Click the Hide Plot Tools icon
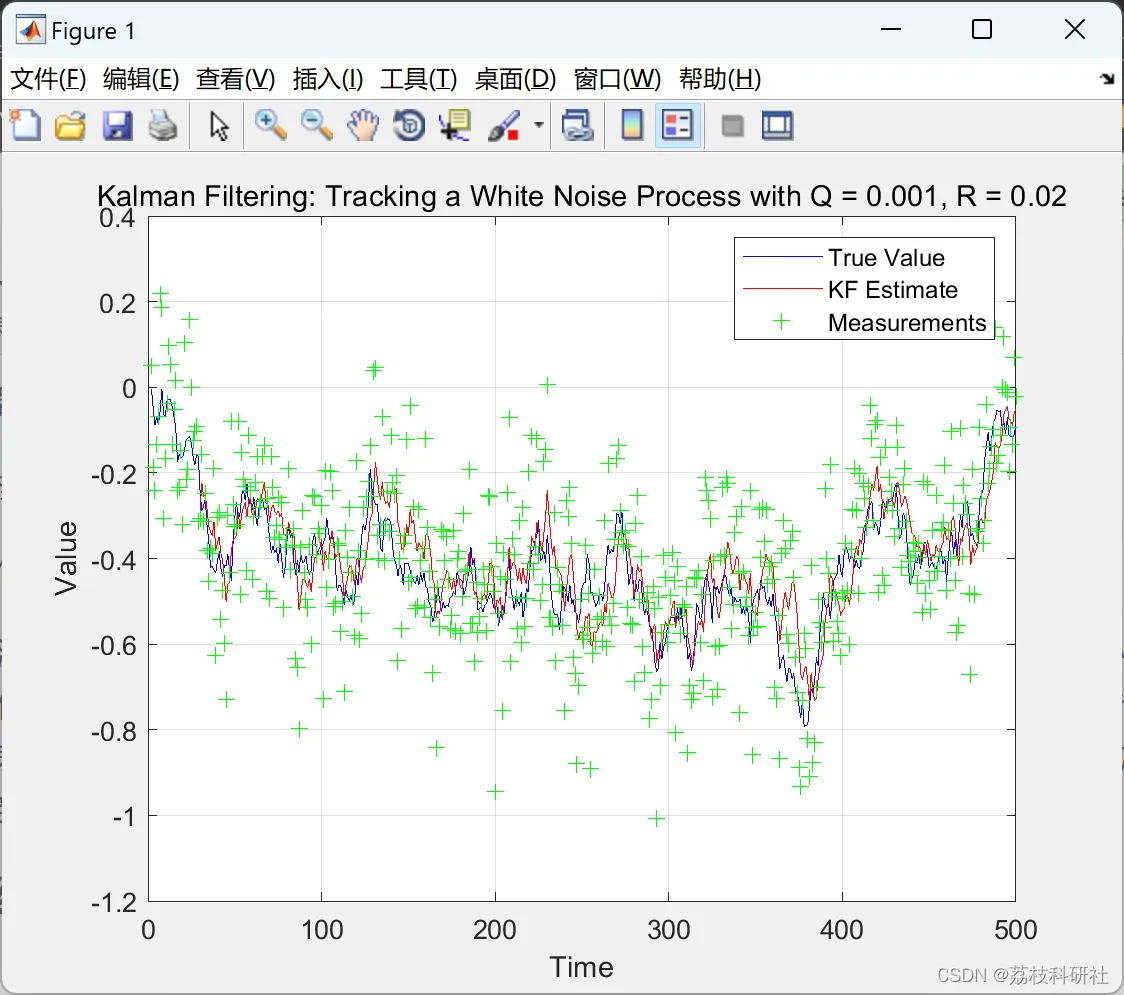The height and width of the screenshot is (995, 1124). coord(732,126)
